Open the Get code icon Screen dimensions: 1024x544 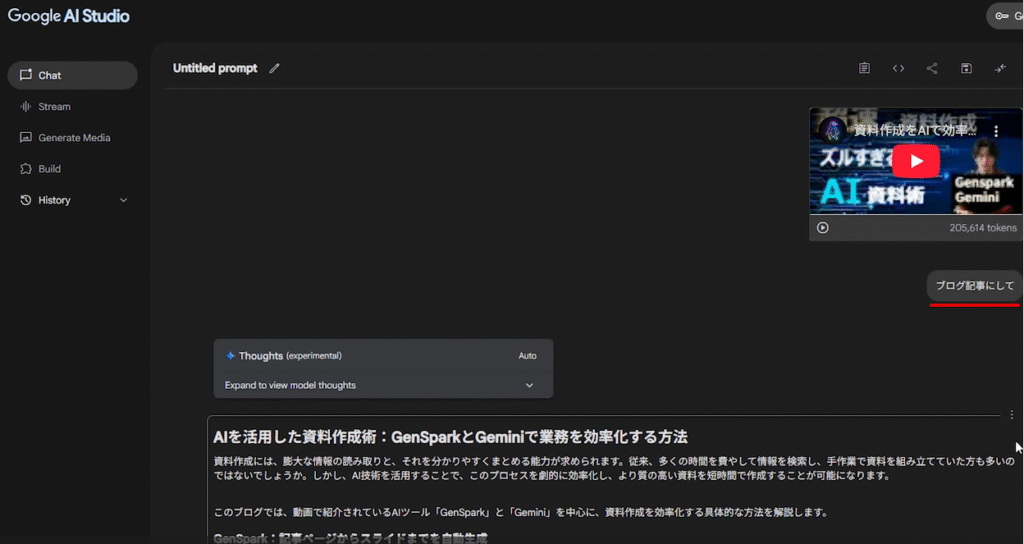pos(898,68)
